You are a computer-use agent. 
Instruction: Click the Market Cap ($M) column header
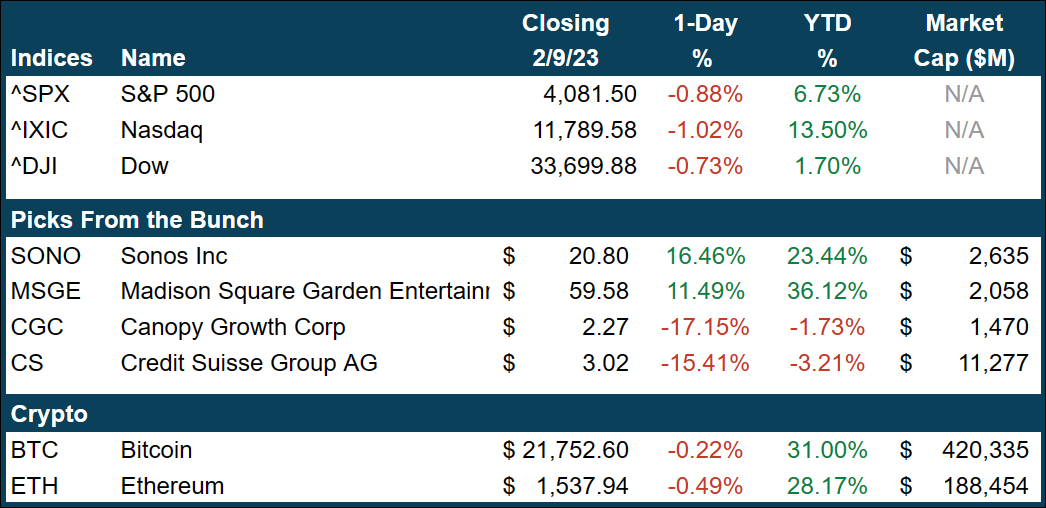coord(964,41)
